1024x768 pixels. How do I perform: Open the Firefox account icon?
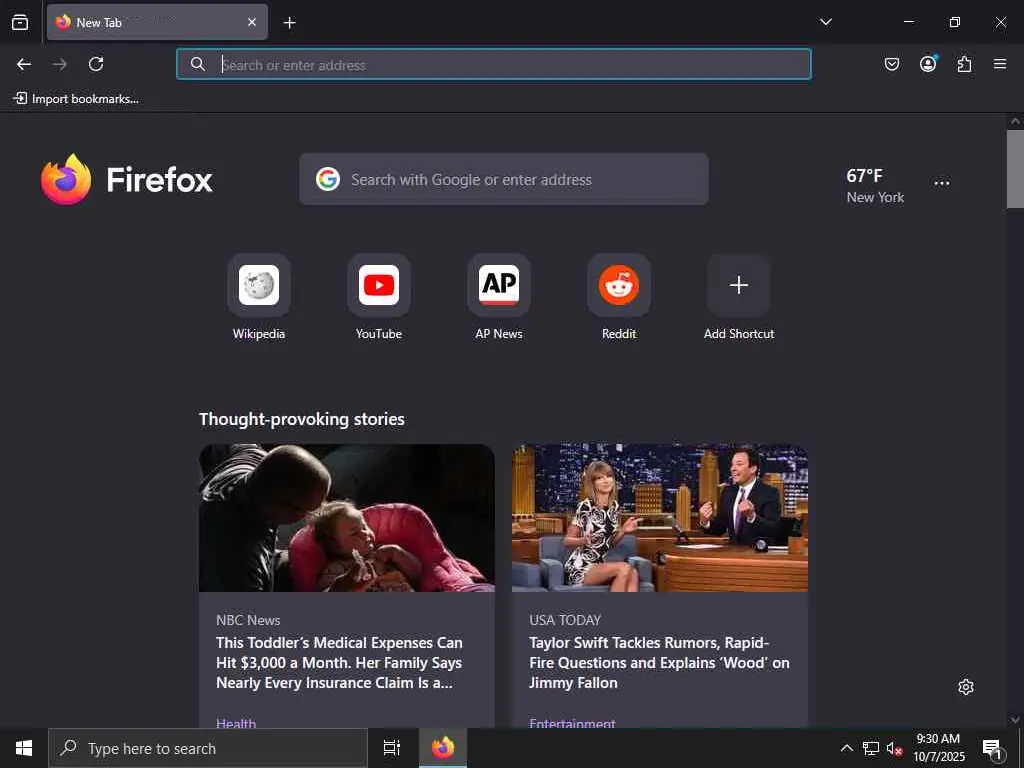tap(928, 63)
